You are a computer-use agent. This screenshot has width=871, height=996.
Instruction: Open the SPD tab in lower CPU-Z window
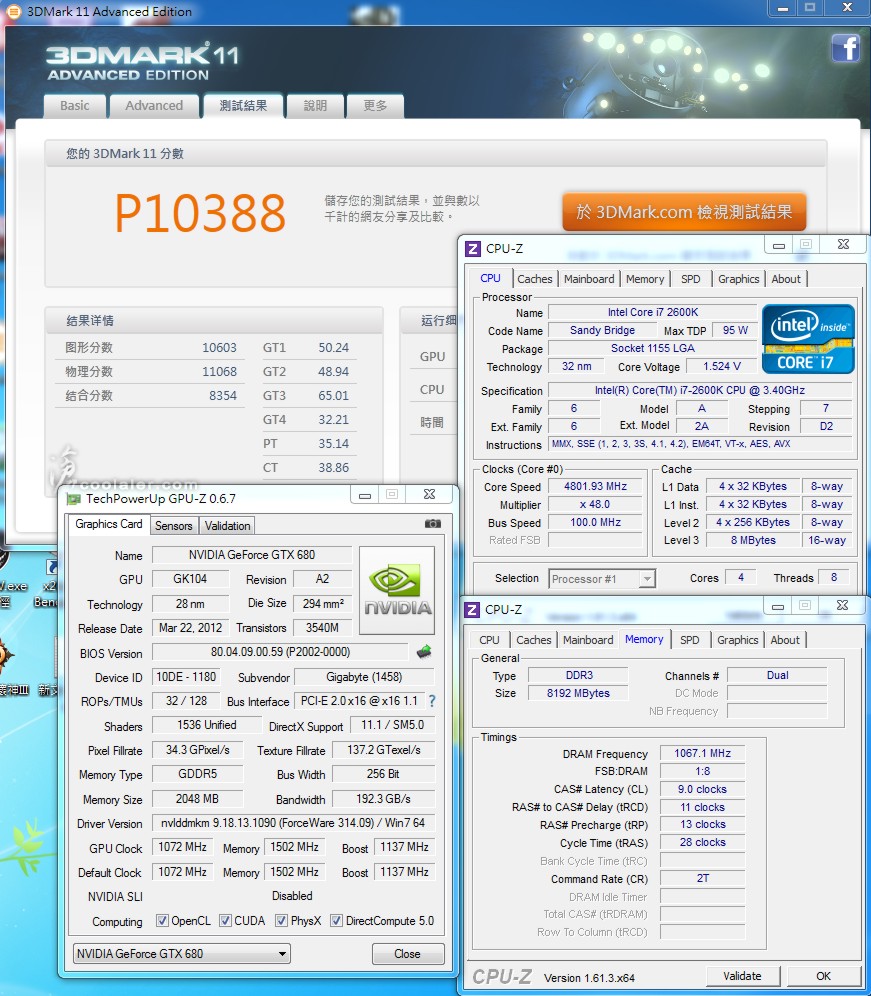689,640
